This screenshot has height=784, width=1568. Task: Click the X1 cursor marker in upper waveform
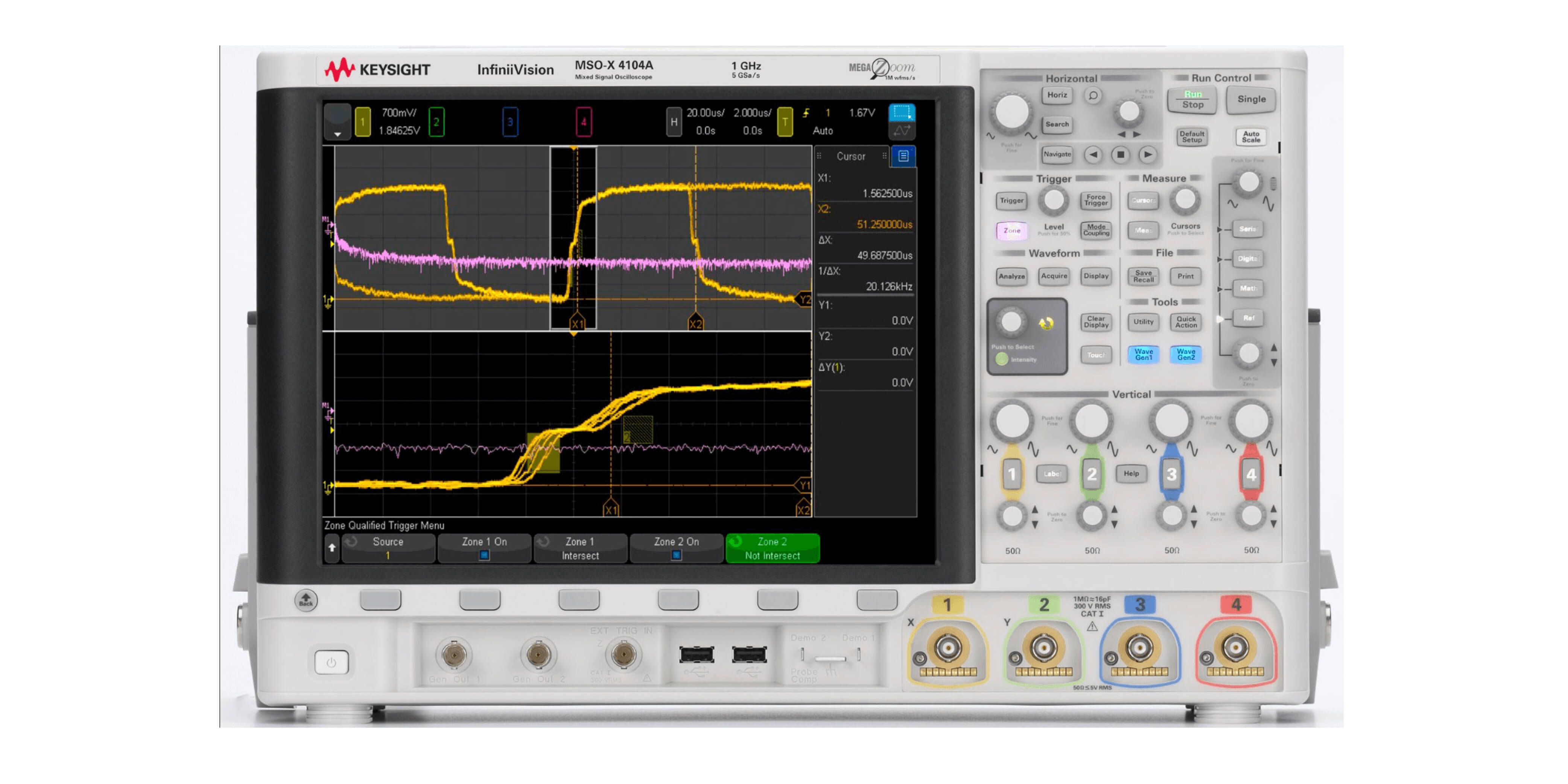577,323
